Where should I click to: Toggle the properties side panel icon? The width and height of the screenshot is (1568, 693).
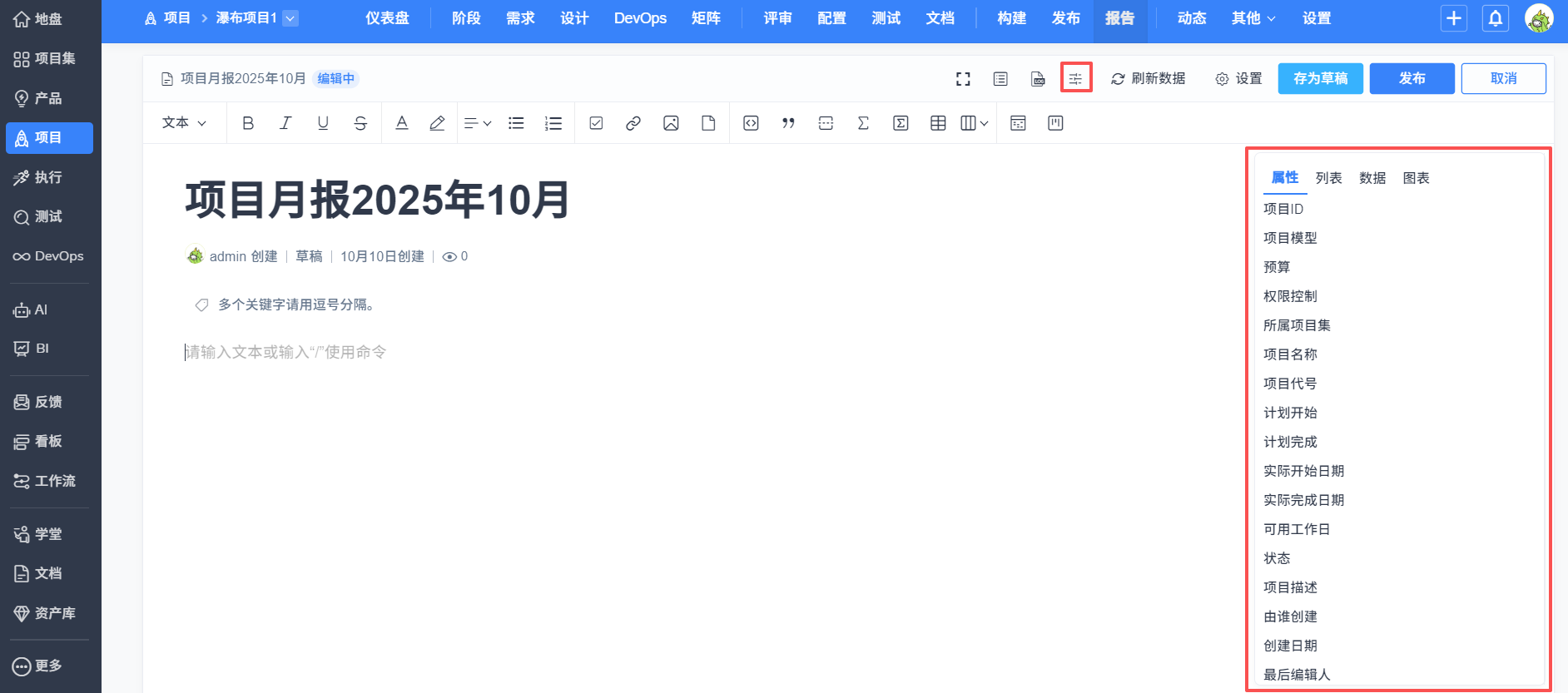pos(1076,78)
